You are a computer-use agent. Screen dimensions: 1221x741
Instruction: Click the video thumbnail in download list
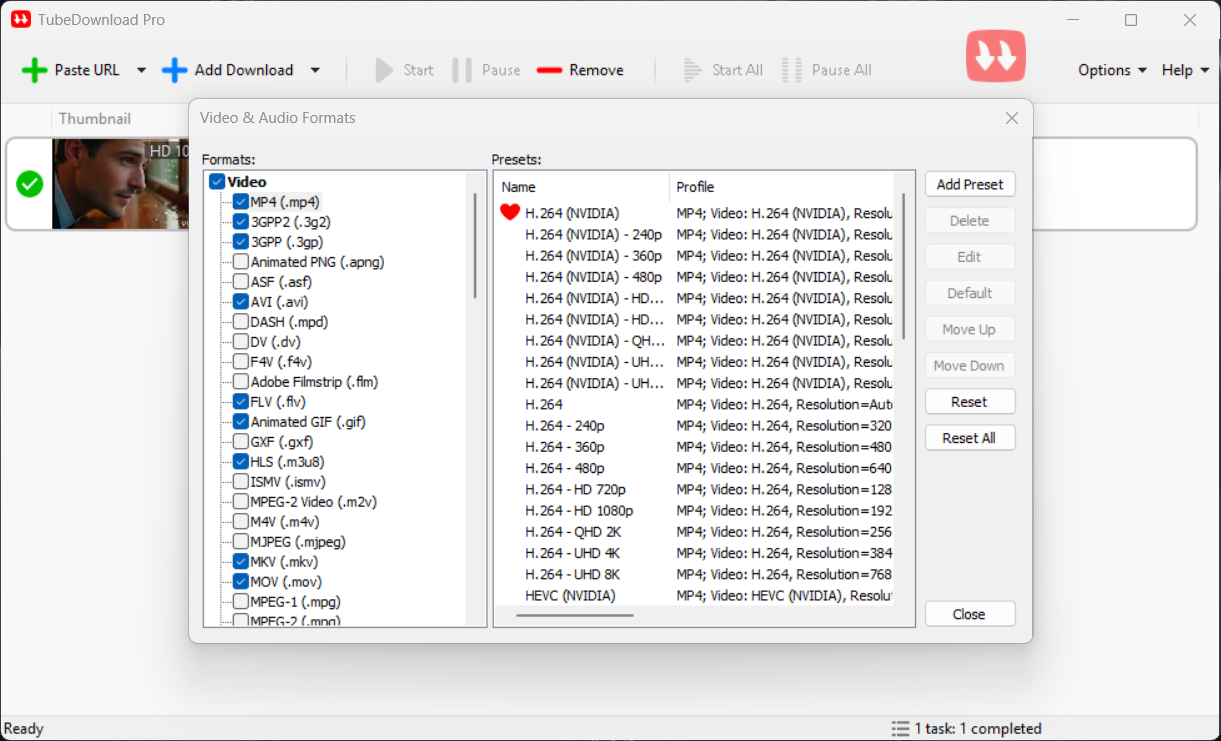[121, 184]
